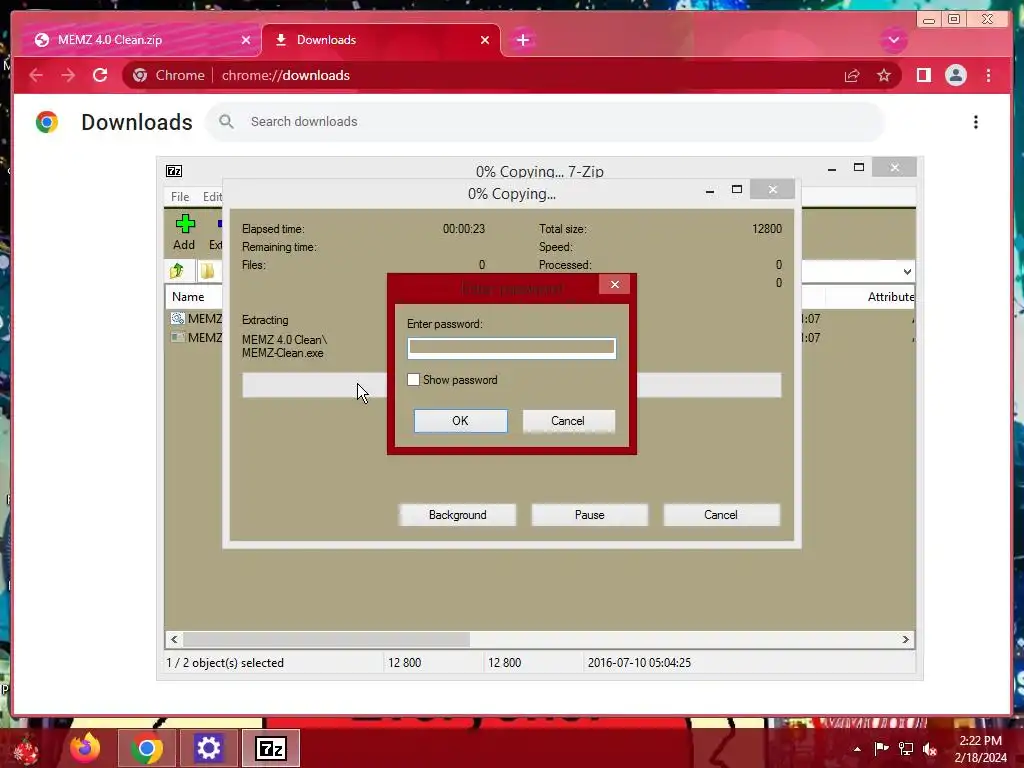Click the chrome://downloads address bar
Image resolution: width=1024 pixels, height=768 pixels.
coord(511,76)
